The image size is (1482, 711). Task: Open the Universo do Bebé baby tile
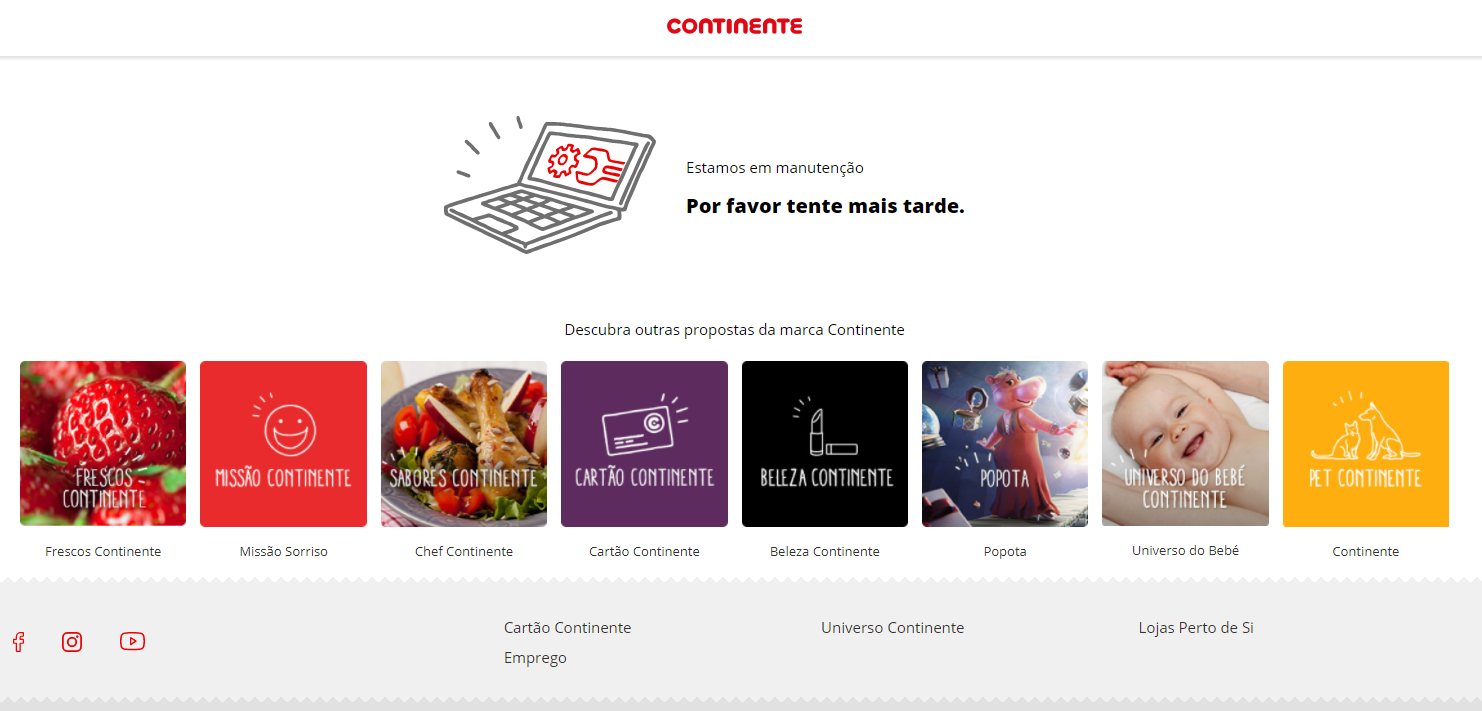1185,443
